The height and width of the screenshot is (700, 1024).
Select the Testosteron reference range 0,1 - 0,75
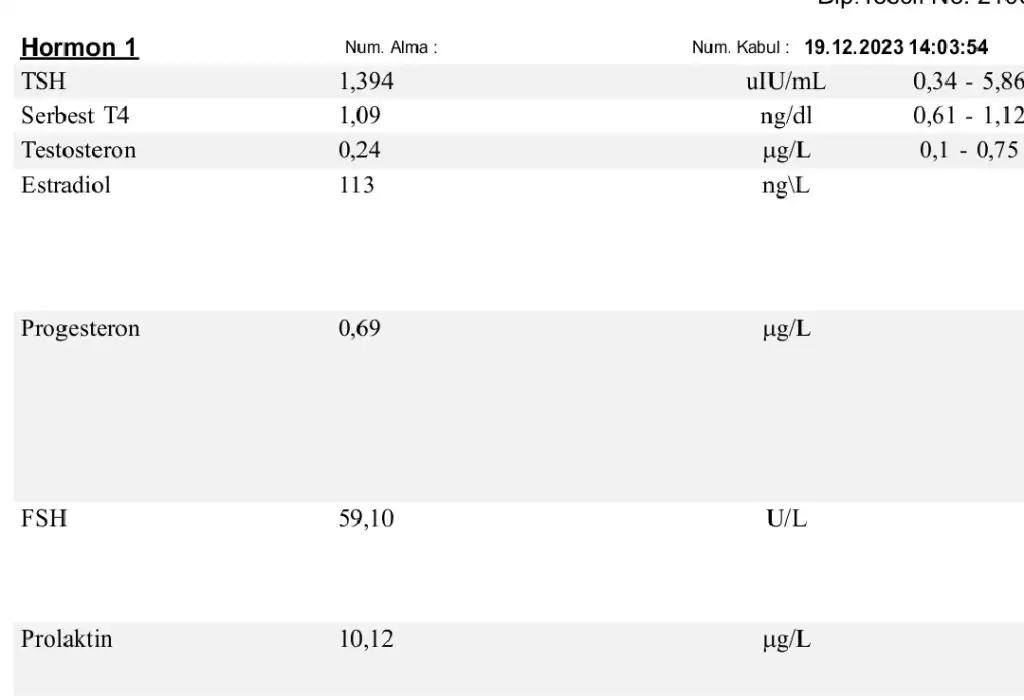coord(969,150)
